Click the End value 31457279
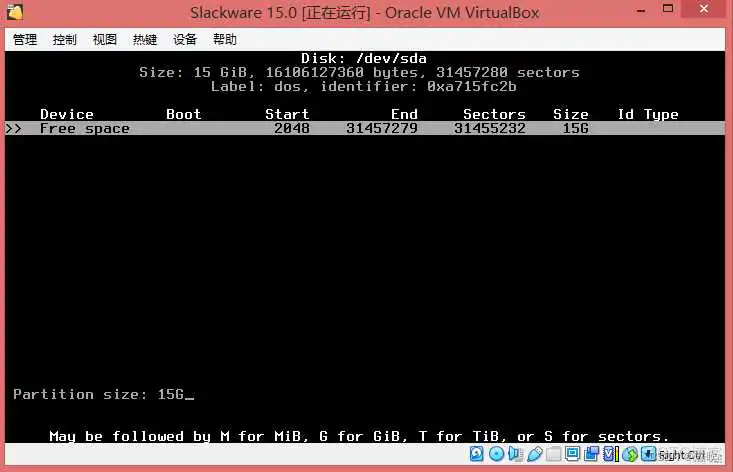Screen dimensions: 733x472 click(x=382, y=129)
